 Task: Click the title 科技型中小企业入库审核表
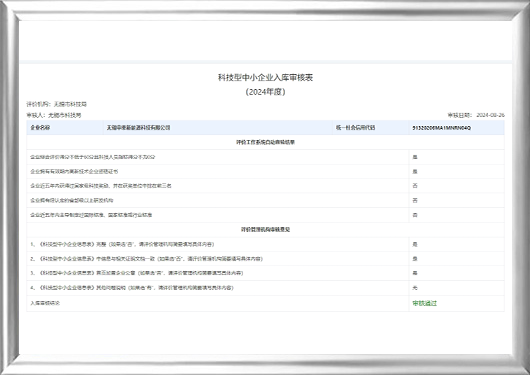pyautogui.click(x=265, y=77)
